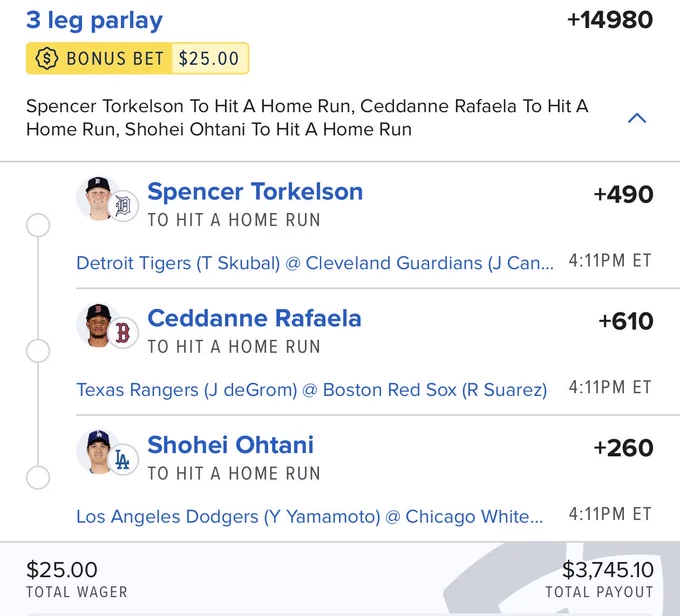Open the Tigers @ Guardians game link
Image resolution: width=680 pixels, height=616 pixels.
pyautogui.click(x=315, y=263)
